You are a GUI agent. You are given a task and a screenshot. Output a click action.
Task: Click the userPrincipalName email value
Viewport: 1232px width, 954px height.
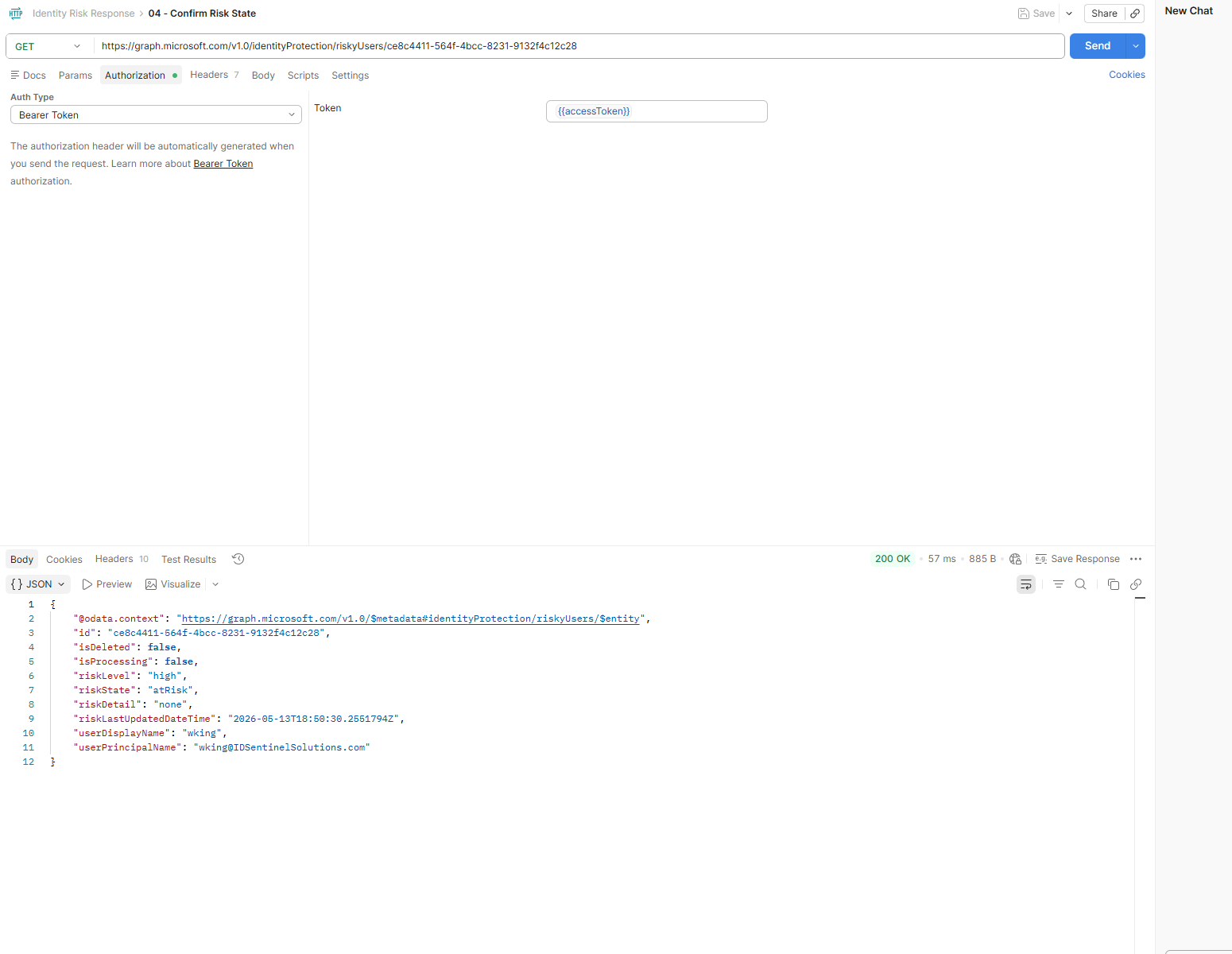tap(282, 747)
